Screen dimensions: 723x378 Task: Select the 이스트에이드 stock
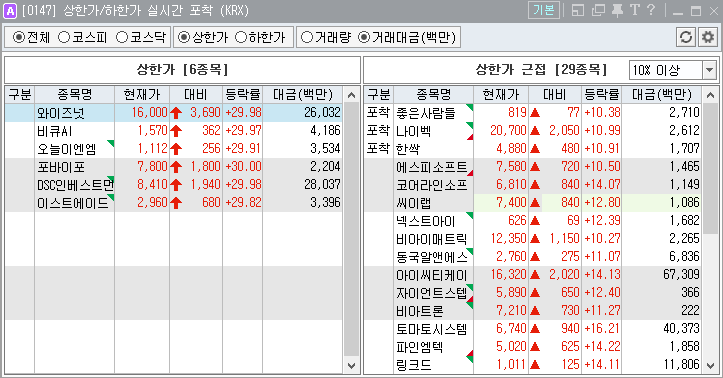pos(72,203)
